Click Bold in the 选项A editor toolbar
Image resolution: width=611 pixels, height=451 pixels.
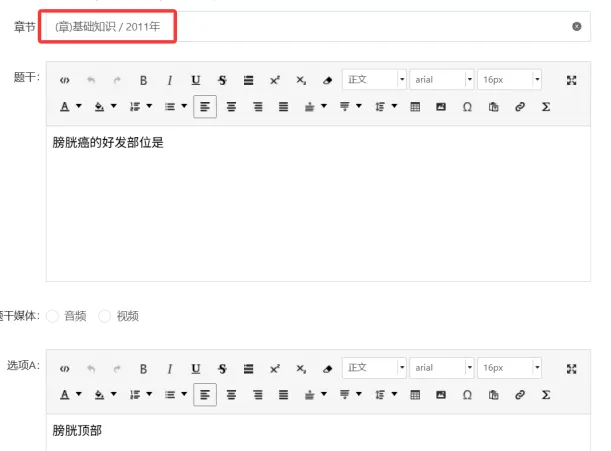[143, 369]
